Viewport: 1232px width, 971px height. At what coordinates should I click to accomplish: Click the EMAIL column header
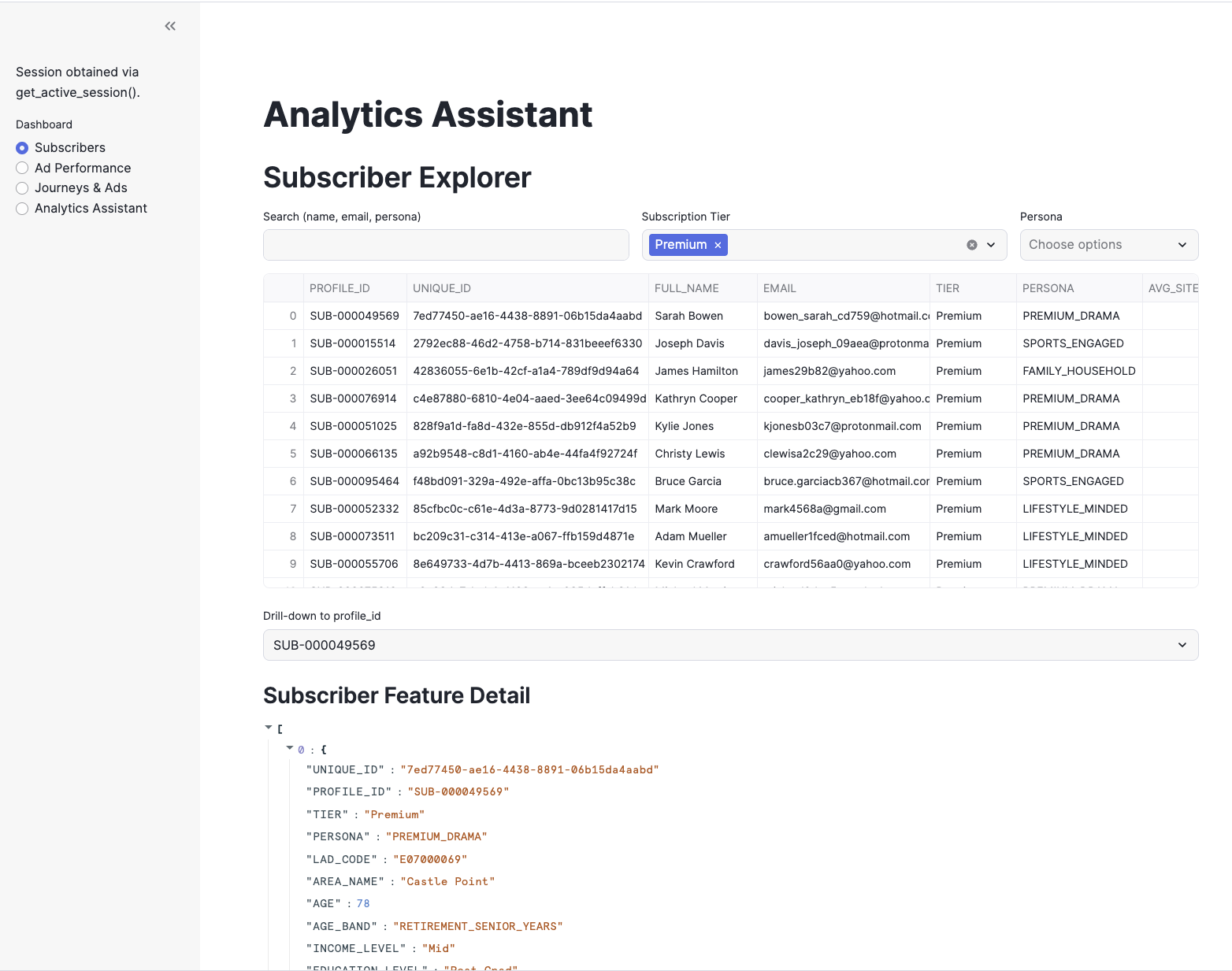pos(779,288)
